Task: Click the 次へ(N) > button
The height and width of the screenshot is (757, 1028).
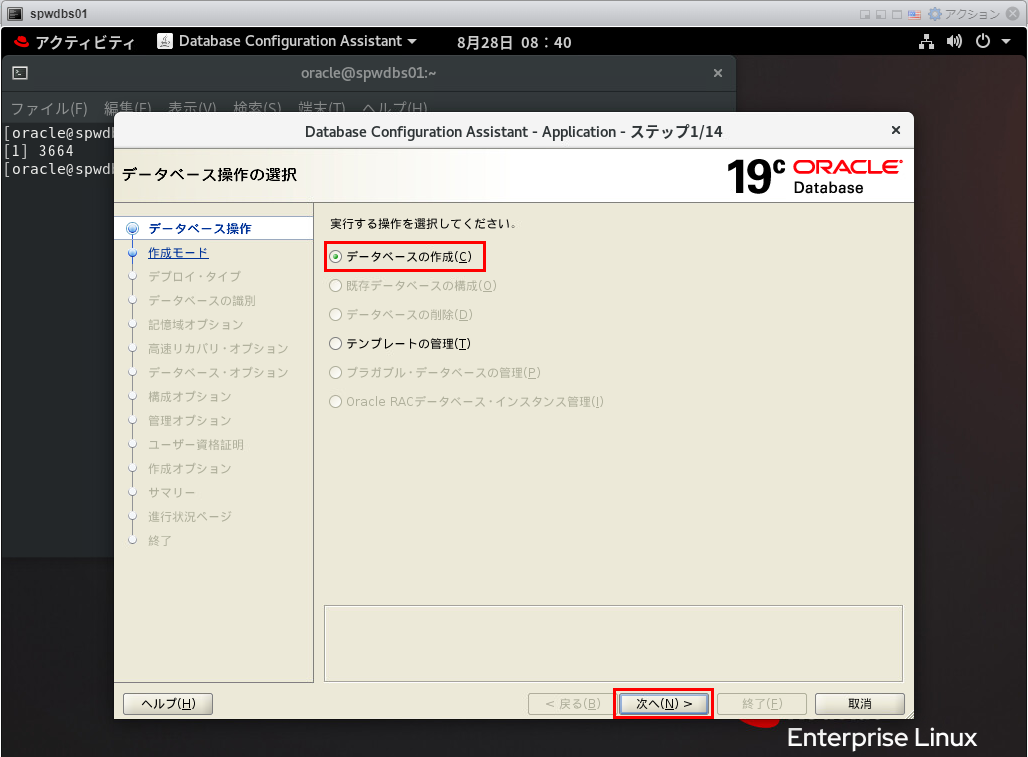Action: point(663,703)
